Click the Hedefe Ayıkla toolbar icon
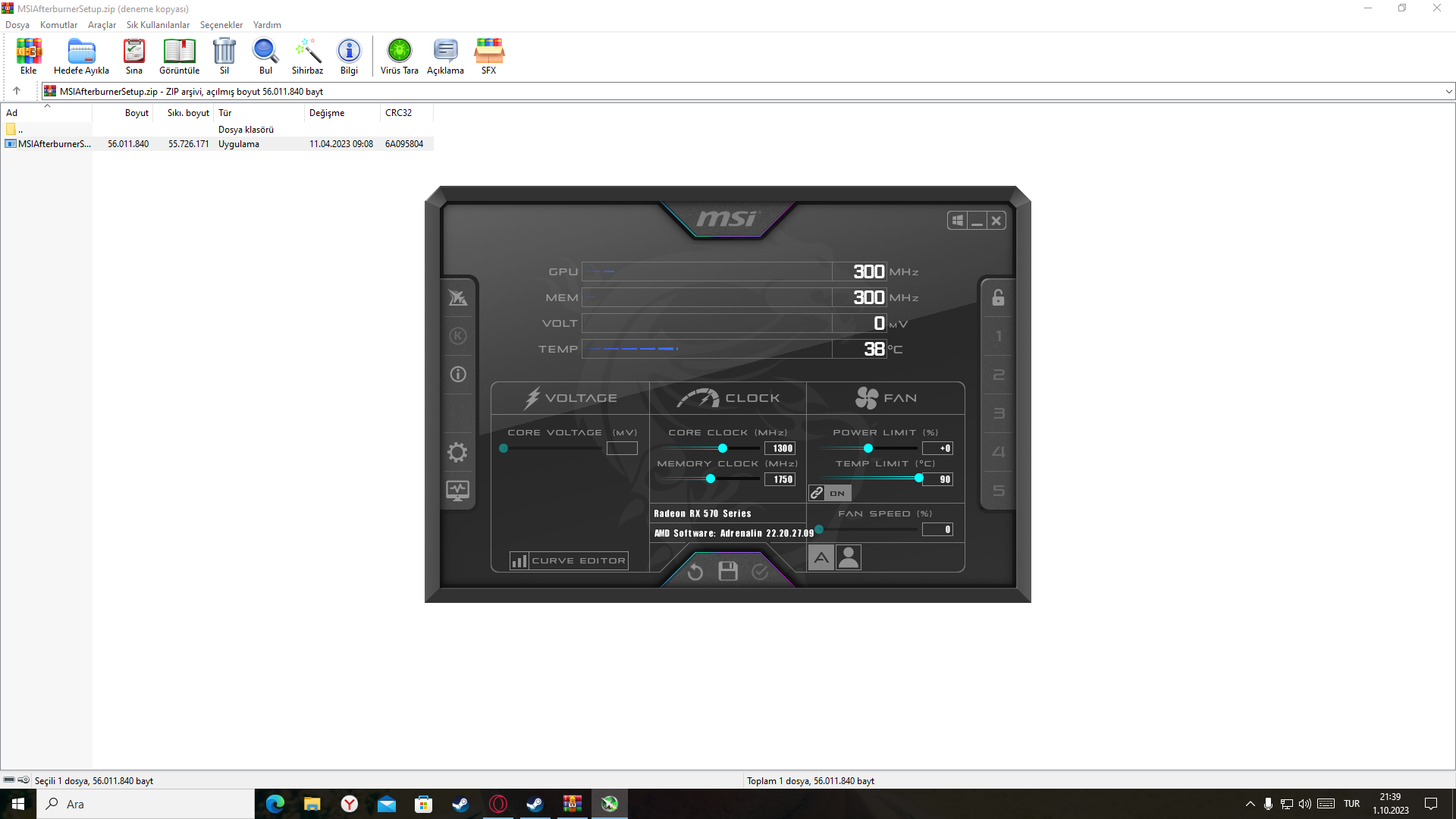The width and height of the screenshot is (1456, 819). click(81, 57)
